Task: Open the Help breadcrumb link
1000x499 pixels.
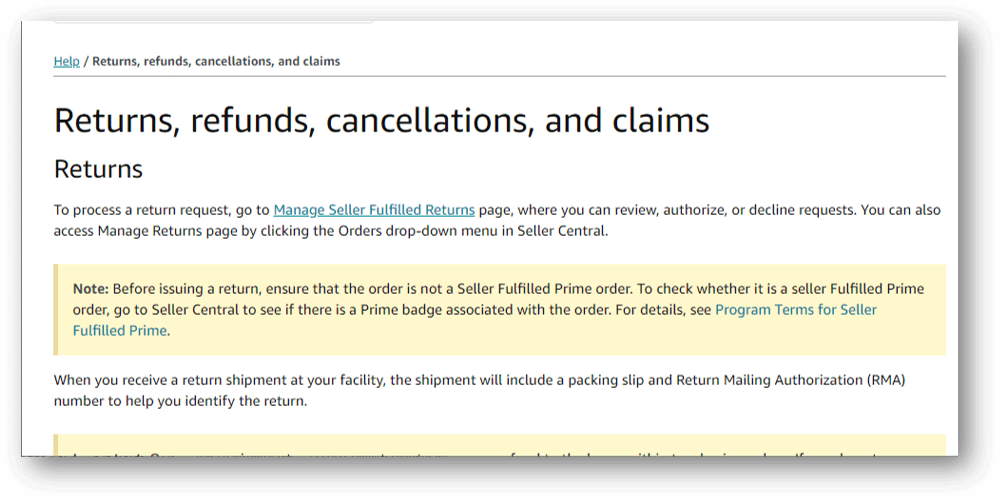Action: [66, 61]
